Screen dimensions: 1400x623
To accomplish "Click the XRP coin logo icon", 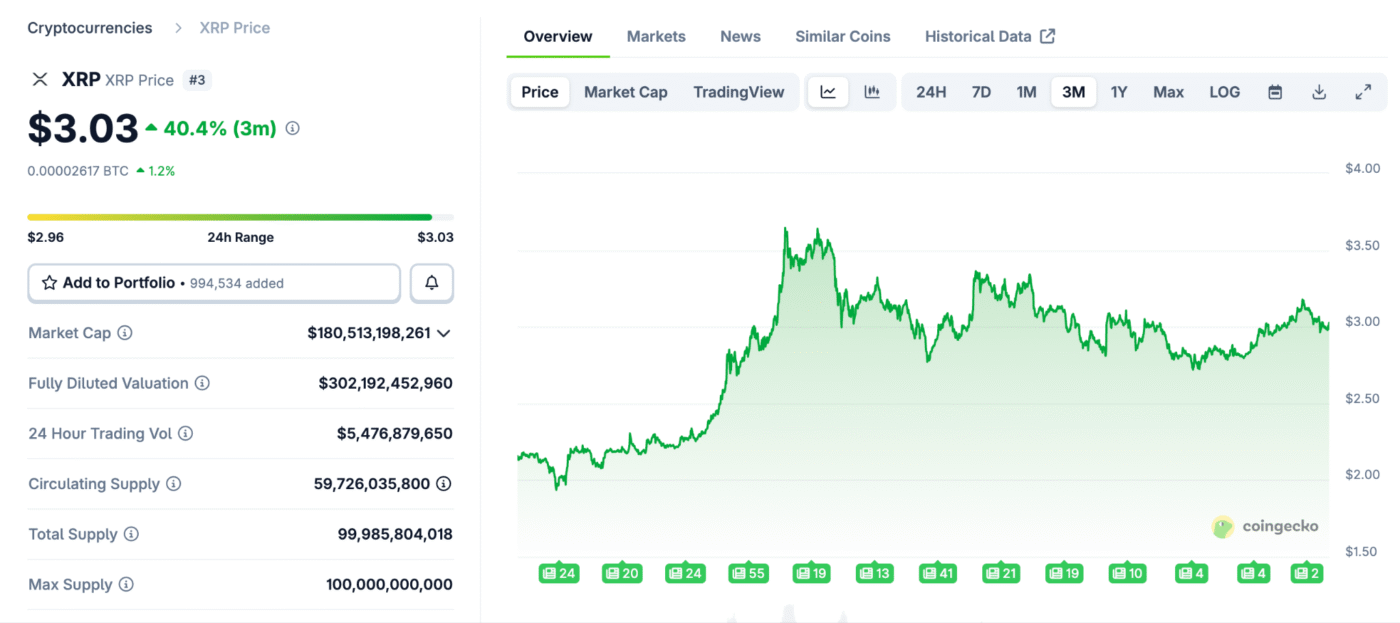I will pyautogui.click(x=40, y=80).
